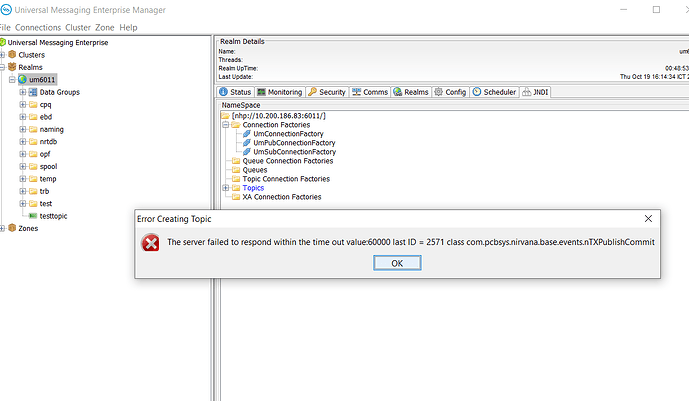Expand the nrtdb folder node

click(x=22, y=141)
